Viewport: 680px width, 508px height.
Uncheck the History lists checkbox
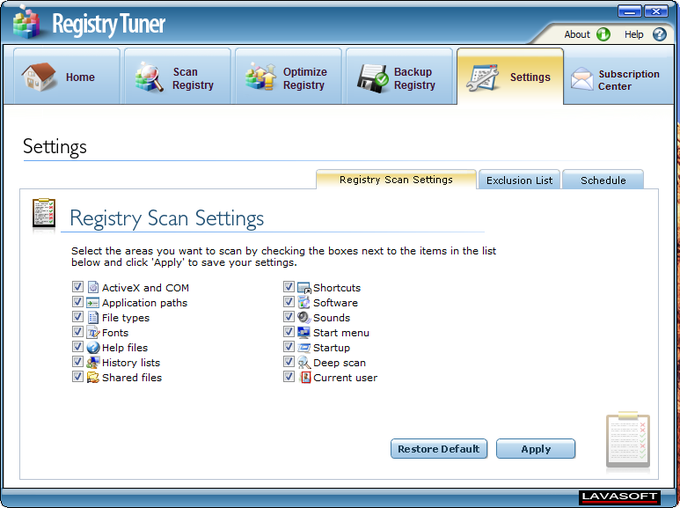78,362
